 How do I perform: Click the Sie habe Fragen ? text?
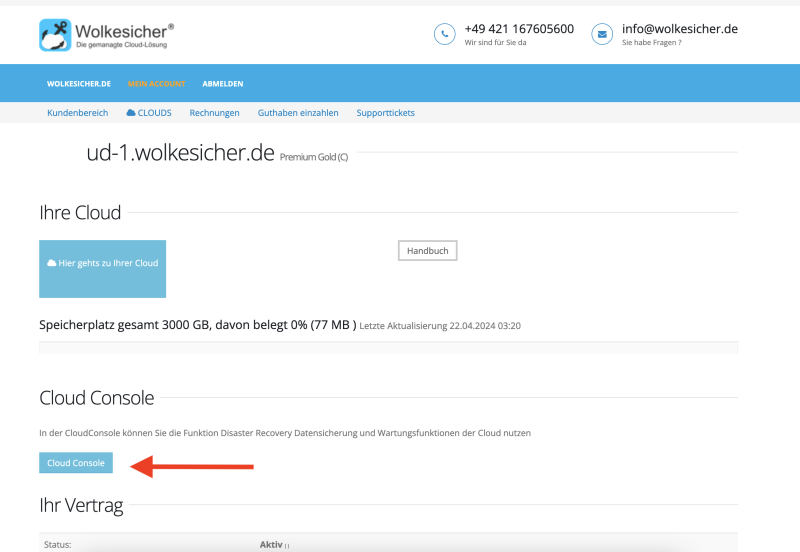pos(652,42)
